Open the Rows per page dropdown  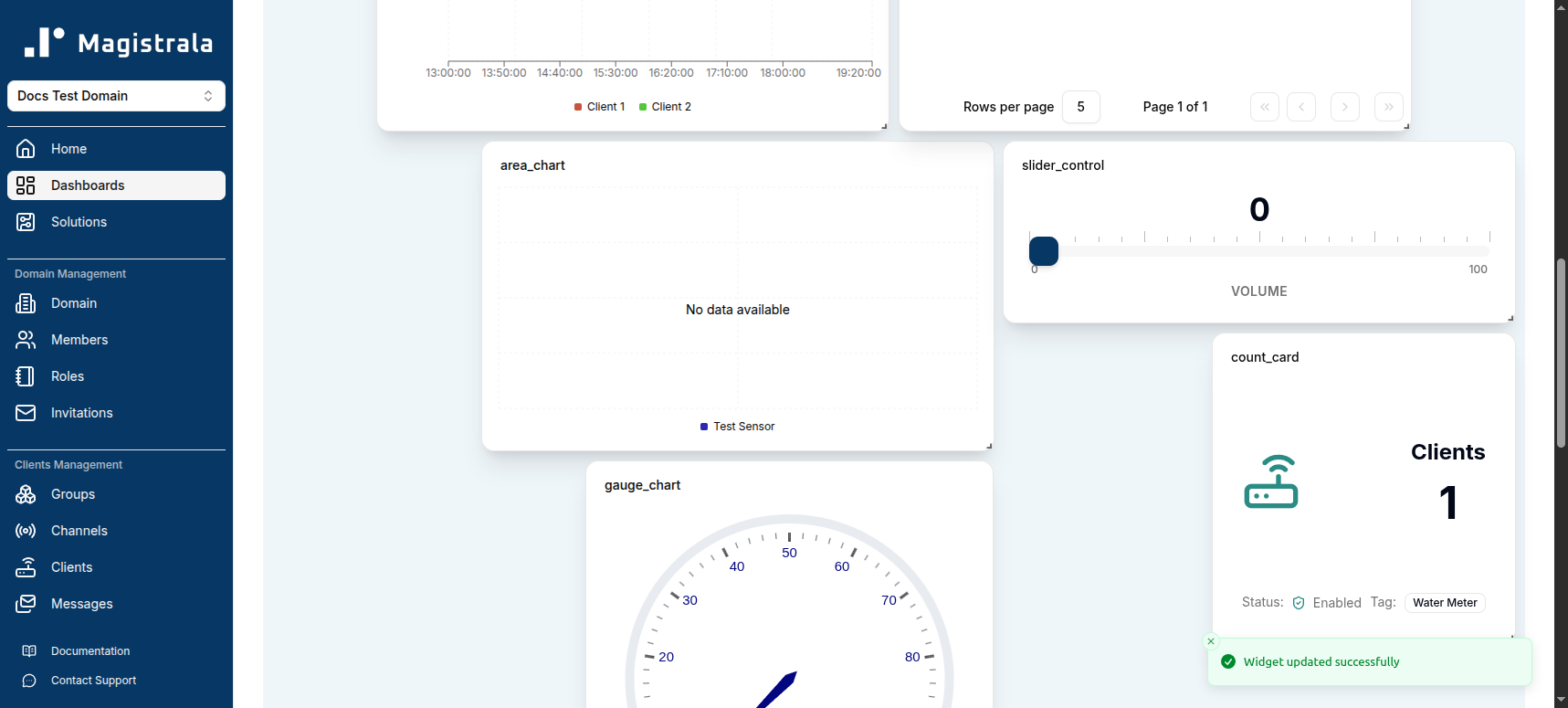click(x=1081, y=107)
